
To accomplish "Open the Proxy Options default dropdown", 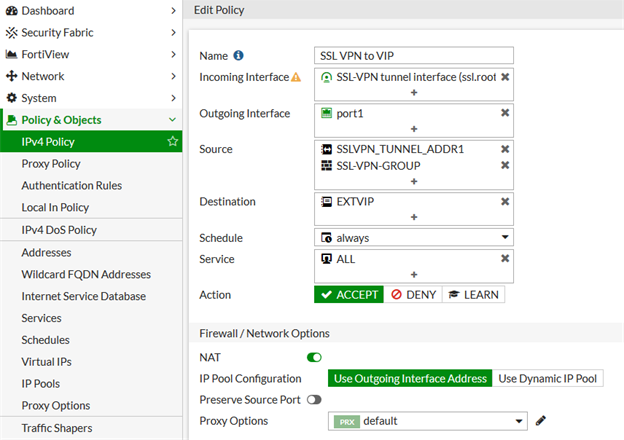I will 428,422.
